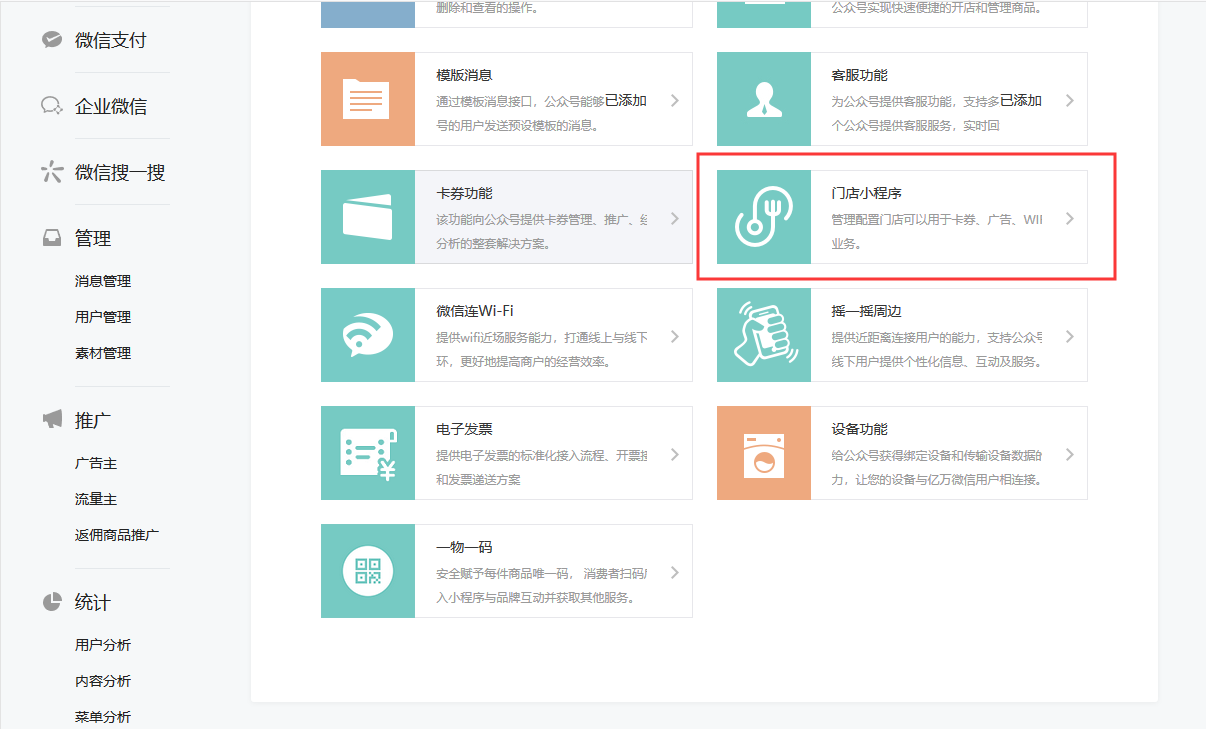
Task: Open 返佣商品推广 in sidebar
Action: coord(117,535)
